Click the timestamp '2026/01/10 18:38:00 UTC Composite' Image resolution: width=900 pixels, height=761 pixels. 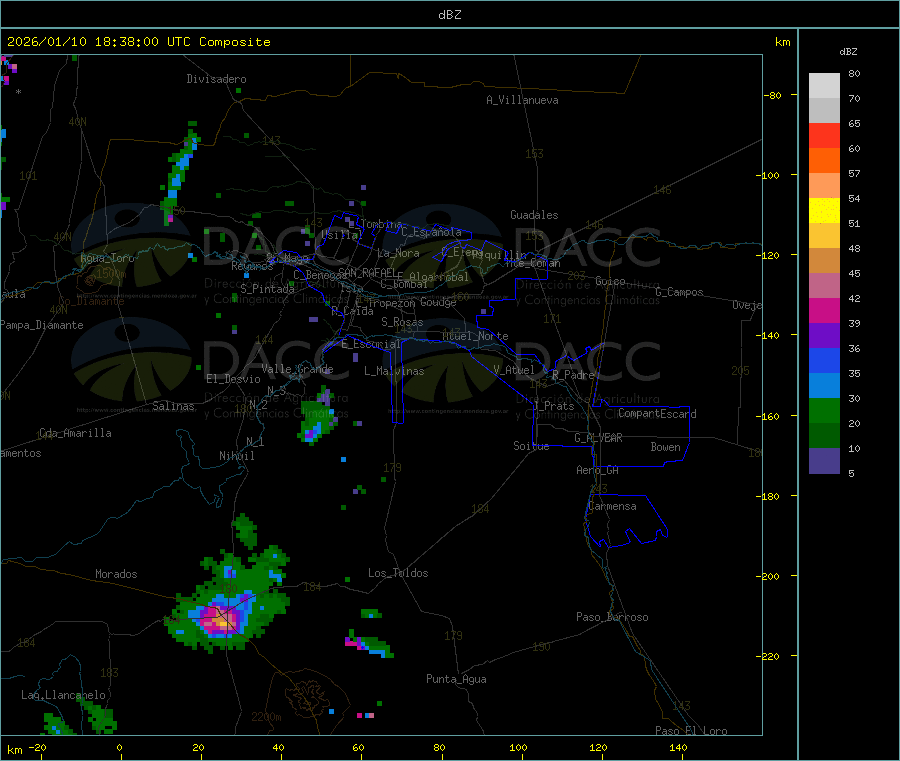pos(138,42)
